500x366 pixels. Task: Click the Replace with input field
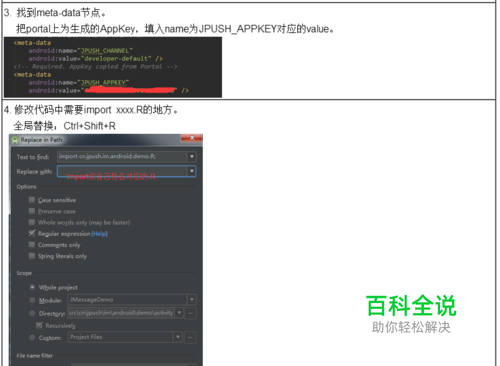tap(122, 171)
